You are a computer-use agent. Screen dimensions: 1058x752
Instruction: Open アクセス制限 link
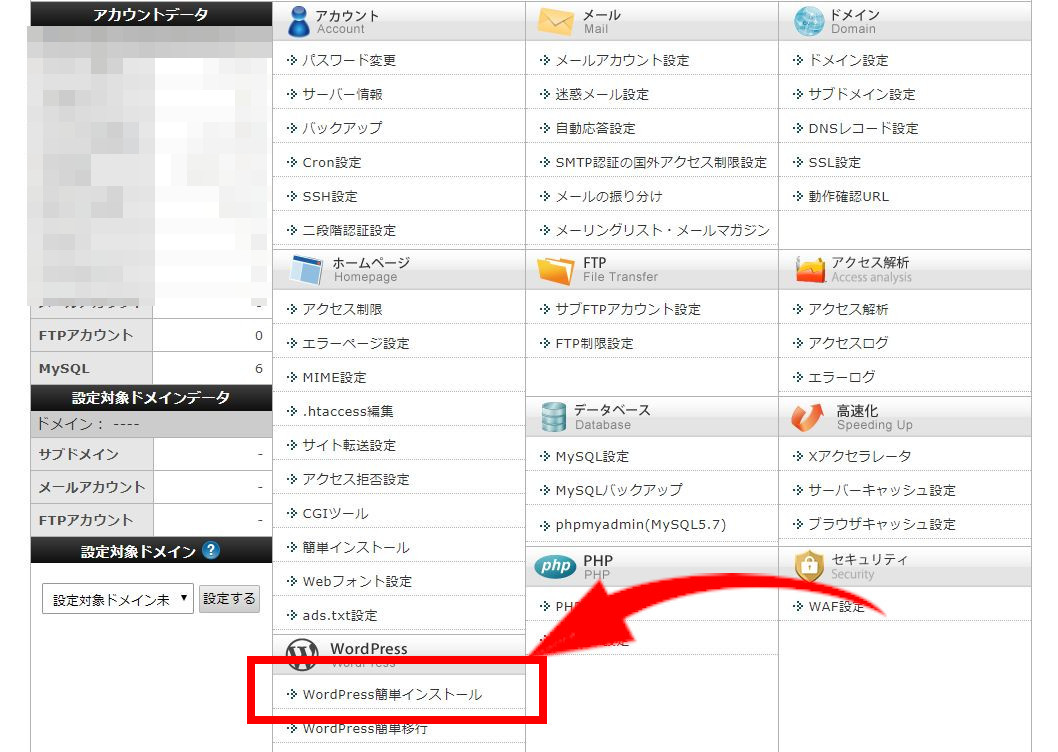pos(342,309)
